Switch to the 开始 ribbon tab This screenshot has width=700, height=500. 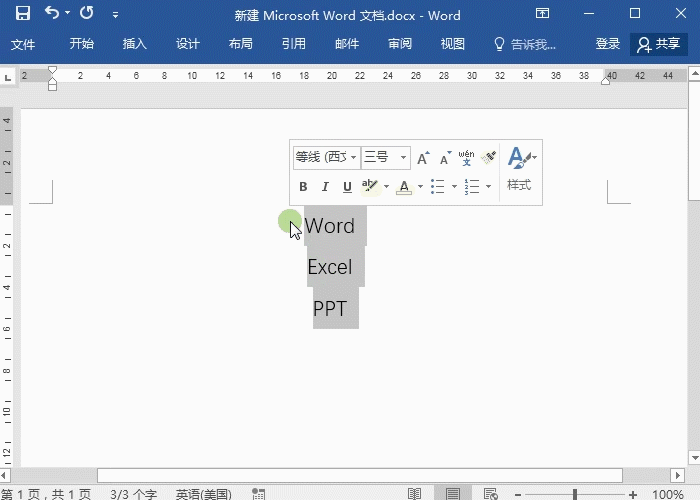point(82,44)
